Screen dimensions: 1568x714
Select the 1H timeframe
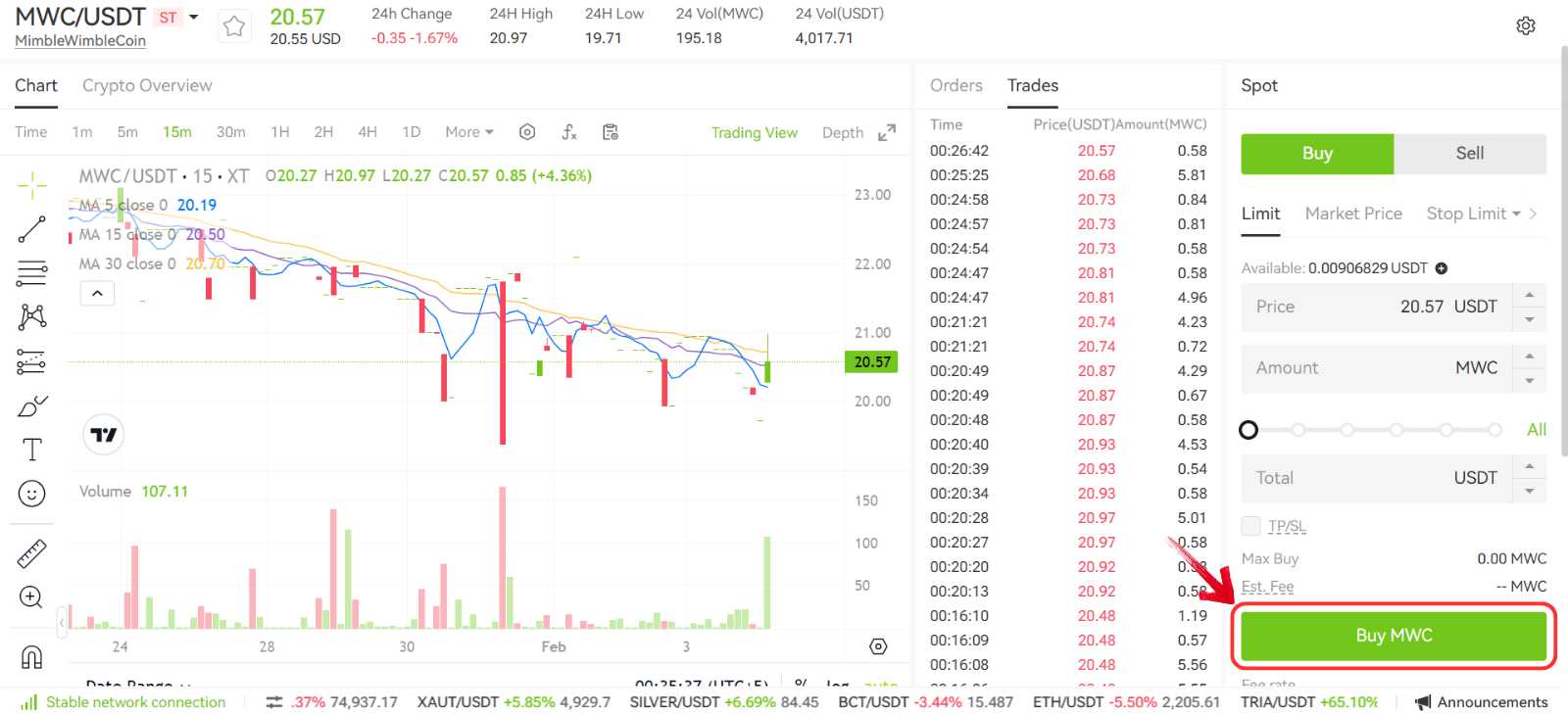click(280, 132)
